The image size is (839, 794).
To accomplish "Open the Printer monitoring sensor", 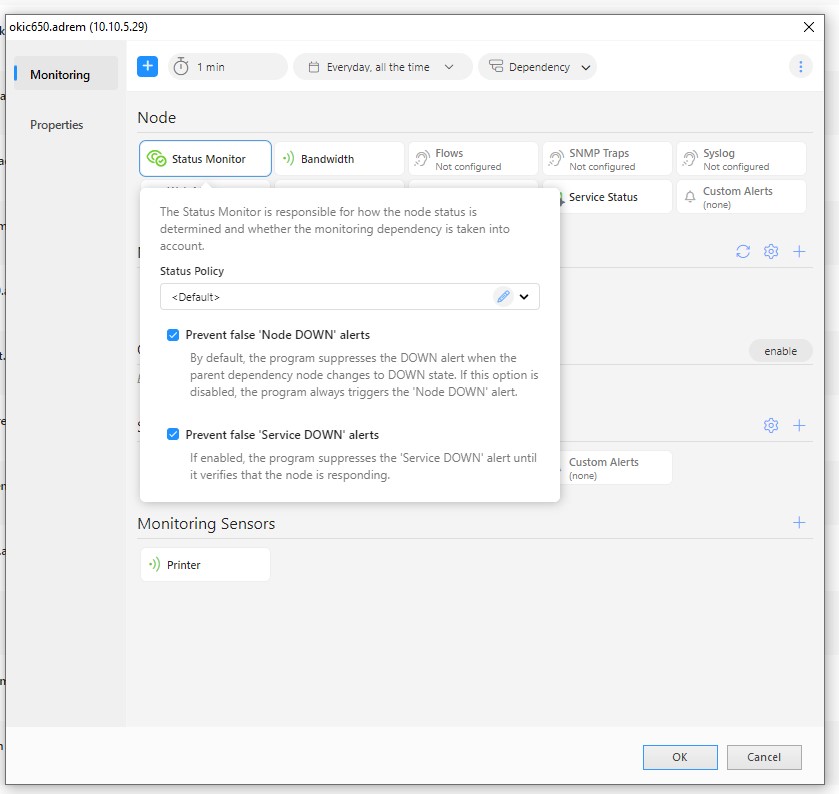I will (205, 564).
